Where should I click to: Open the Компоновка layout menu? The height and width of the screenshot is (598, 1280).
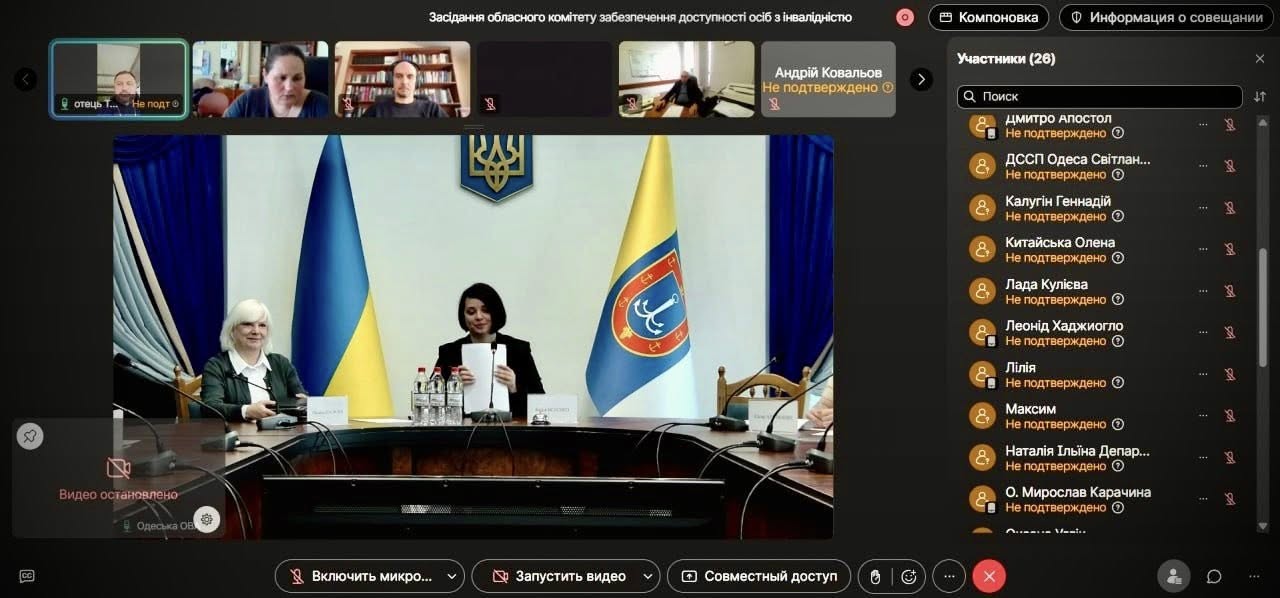point(988,17)
